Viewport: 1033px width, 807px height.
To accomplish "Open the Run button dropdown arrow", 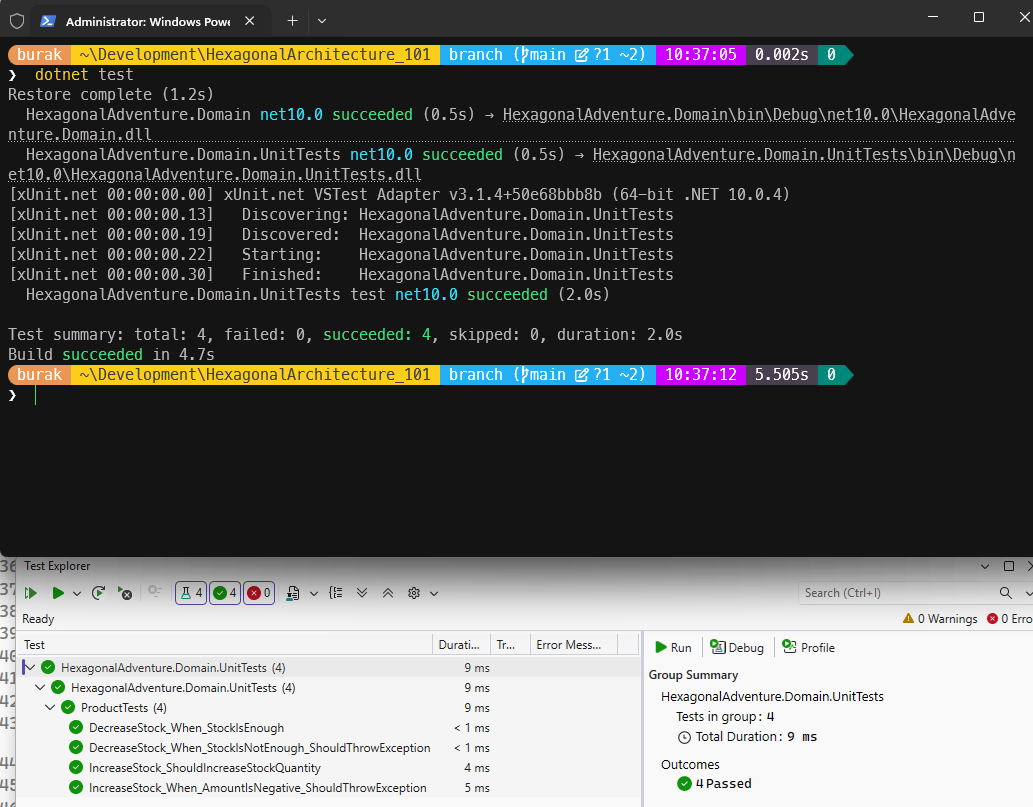I will click(x=77, y=593).
